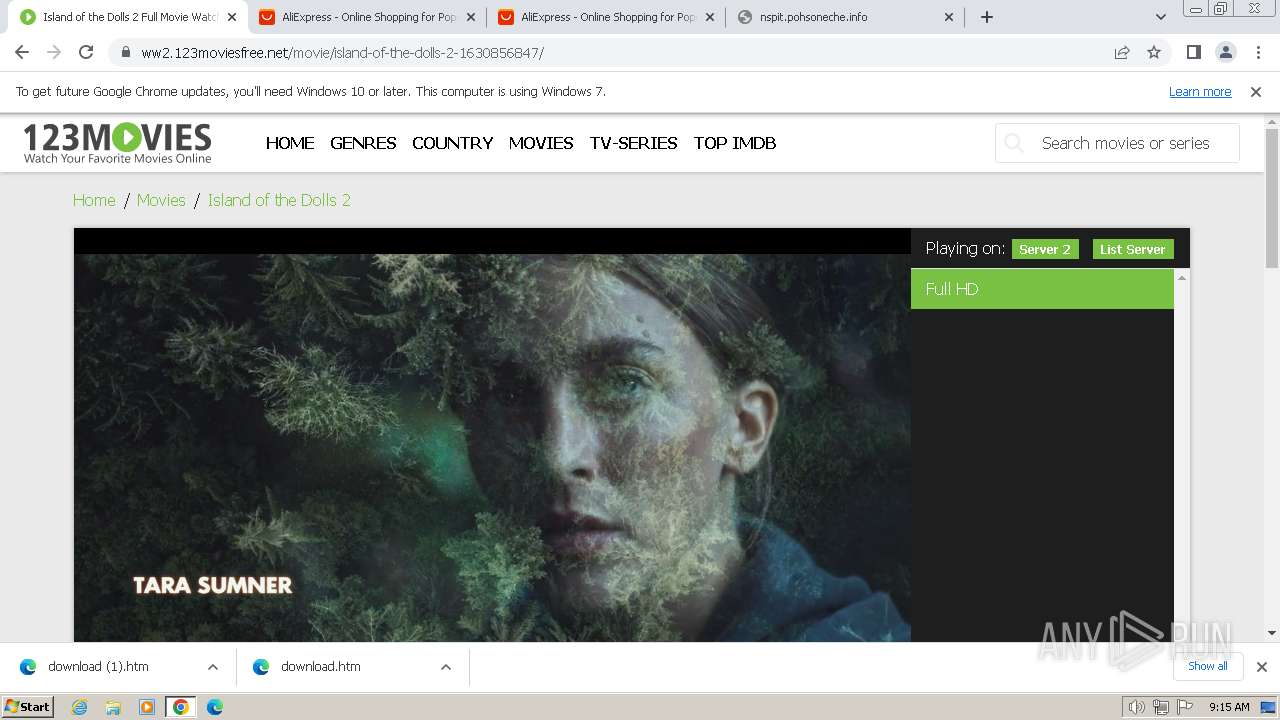Screen dimensions: 1280x720
Task: Open the MOVIES menu item
Action: 541,143
